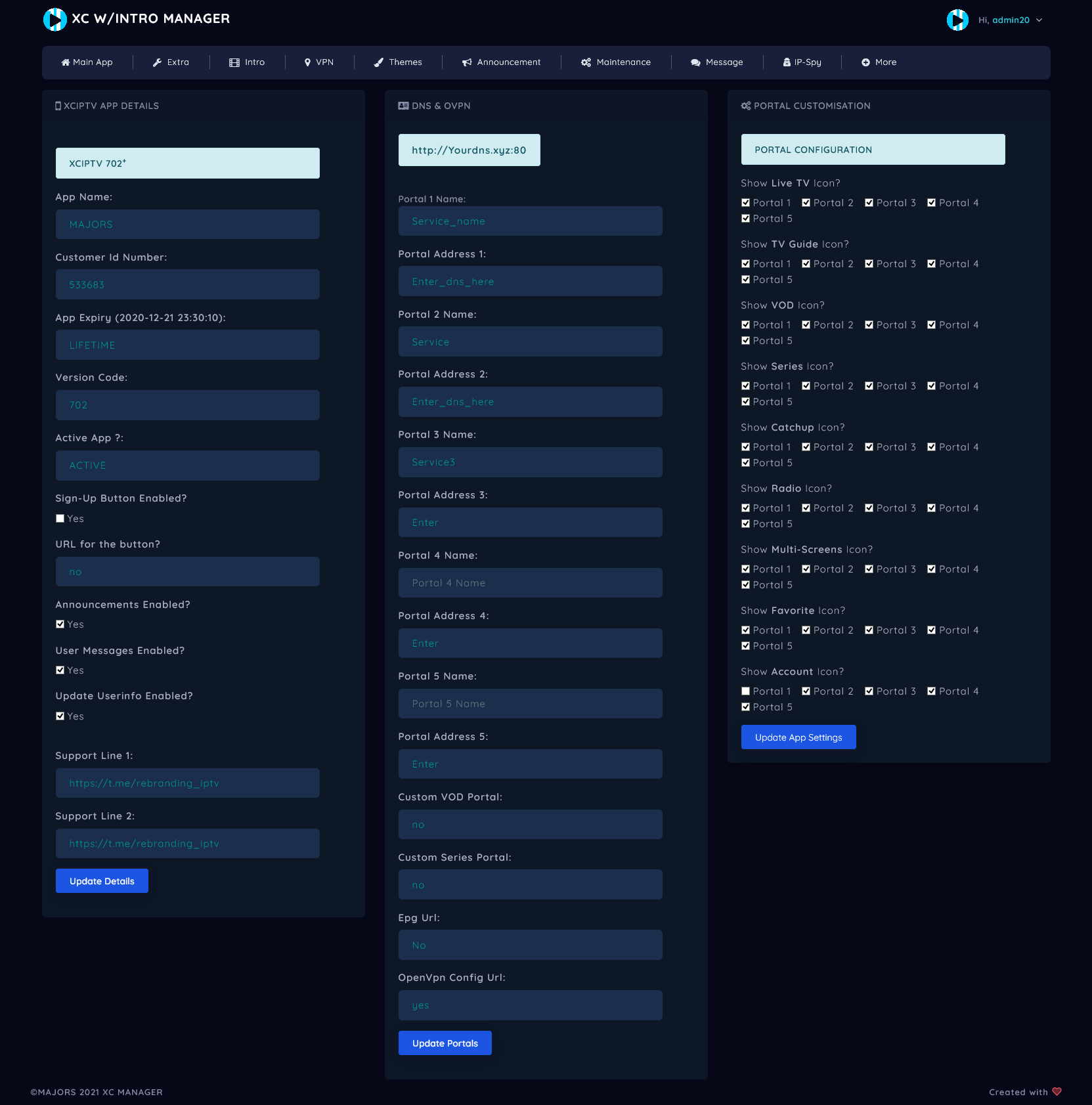Click the megaphone Announcement icon
The width and height of the screenshot is (1092, 1105).
click(x=467, y=62)
